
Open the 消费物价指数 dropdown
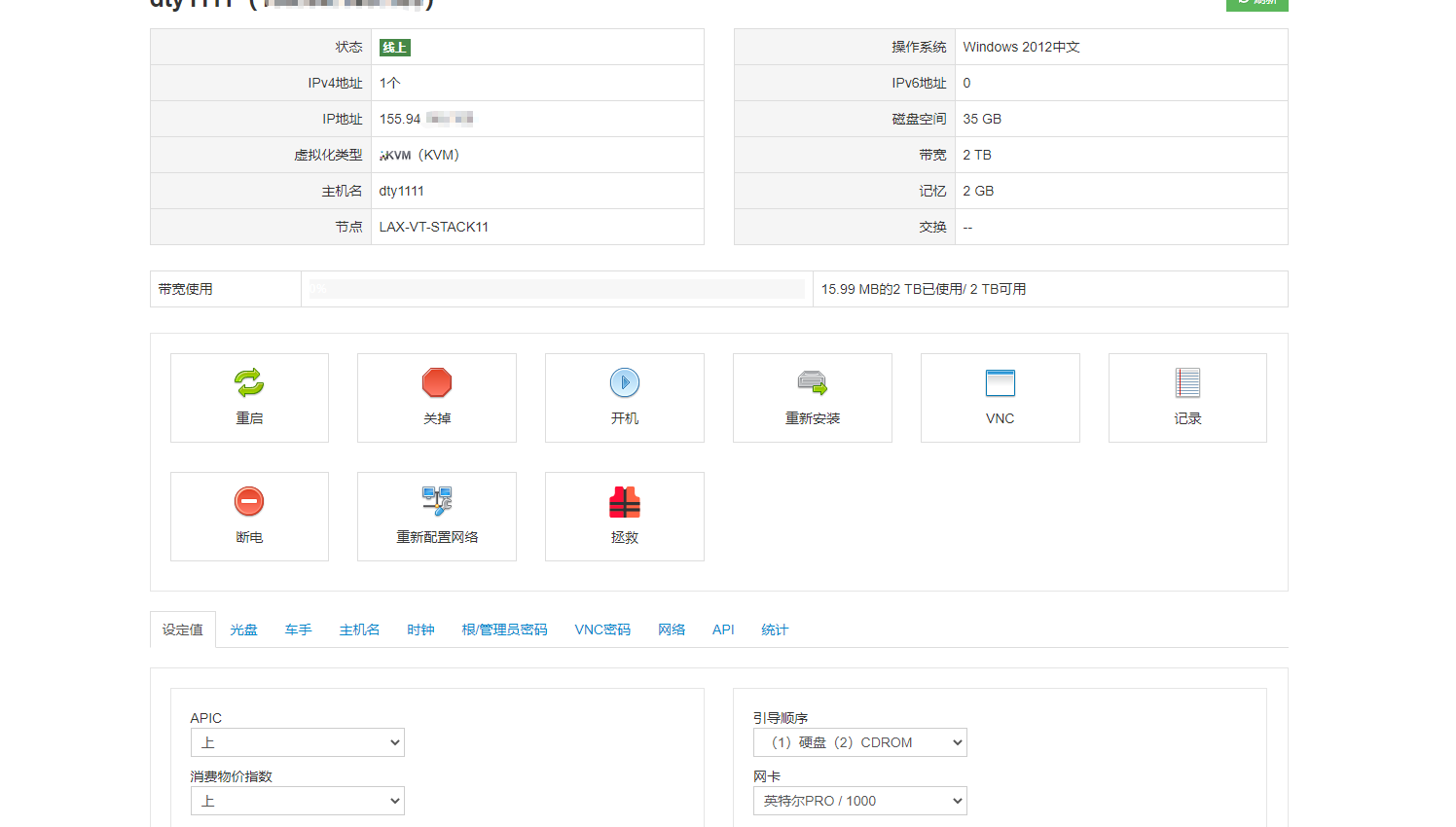tap(298, 801)
